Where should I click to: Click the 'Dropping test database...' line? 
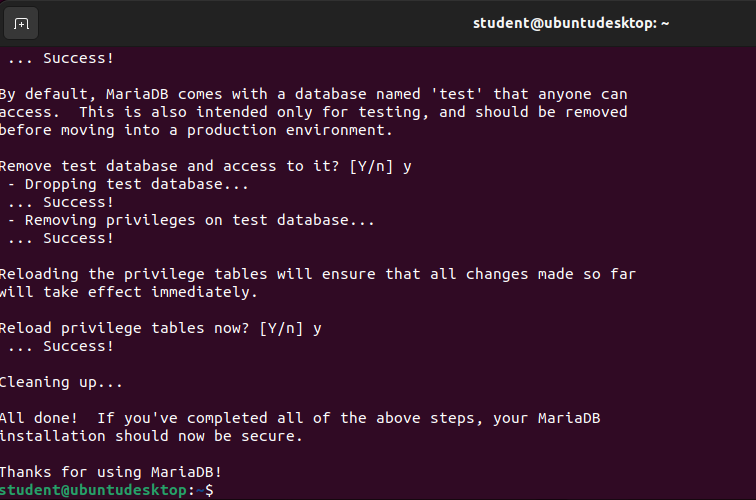[128, 184]
